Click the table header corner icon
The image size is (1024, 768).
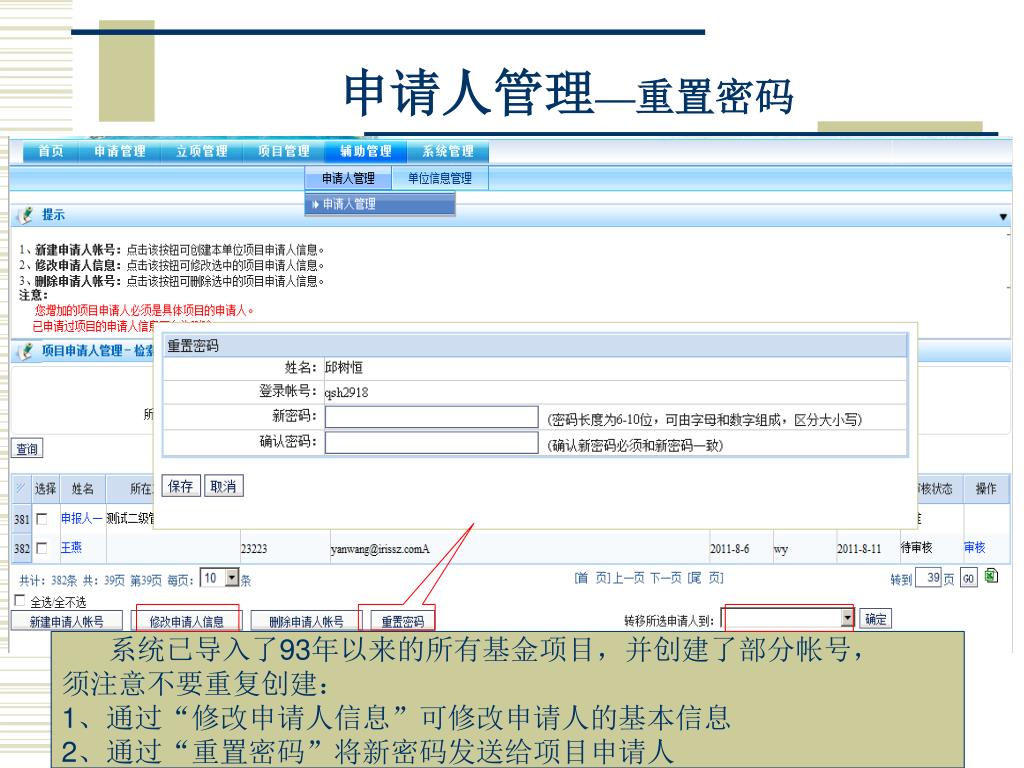pos(21,488)
